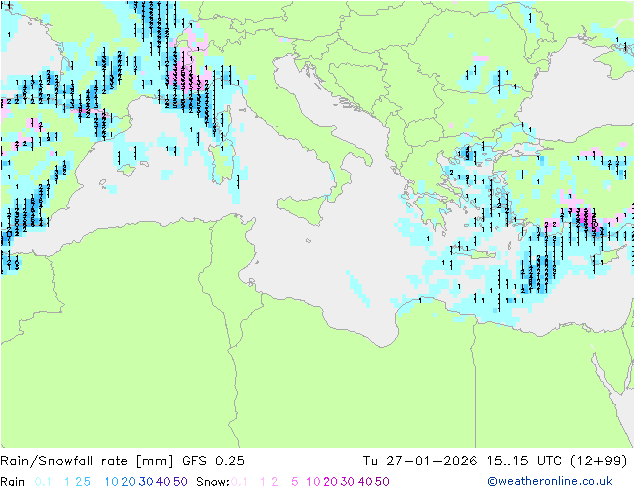
Task: Pick the rain legend value 40
Action: pos(163,482)
